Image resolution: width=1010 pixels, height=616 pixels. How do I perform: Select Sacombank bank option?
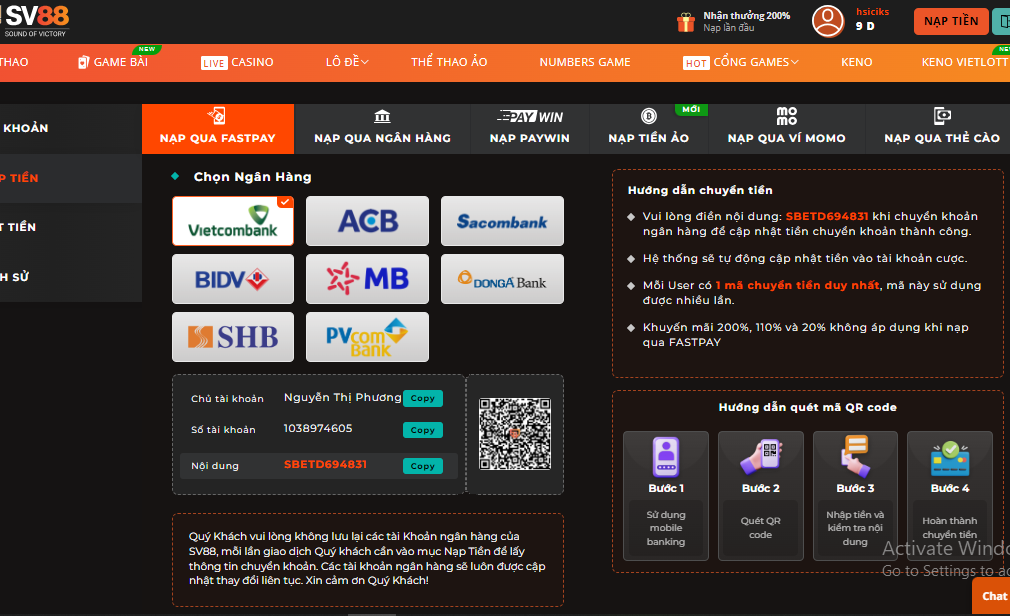(x=502, y=221)
